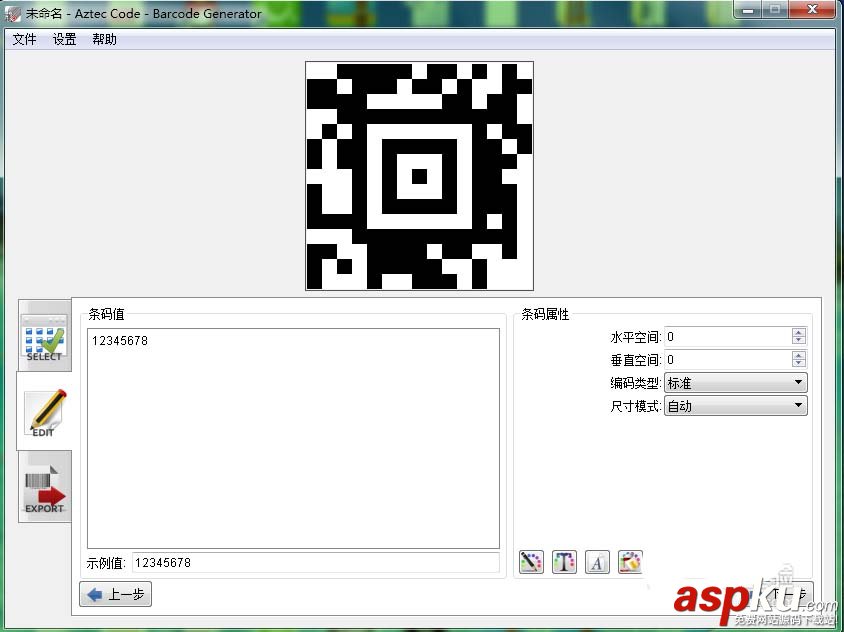This screenshot has width=844, height=632.
Task: Open the font settings A icon
Action: coord(597,563)
